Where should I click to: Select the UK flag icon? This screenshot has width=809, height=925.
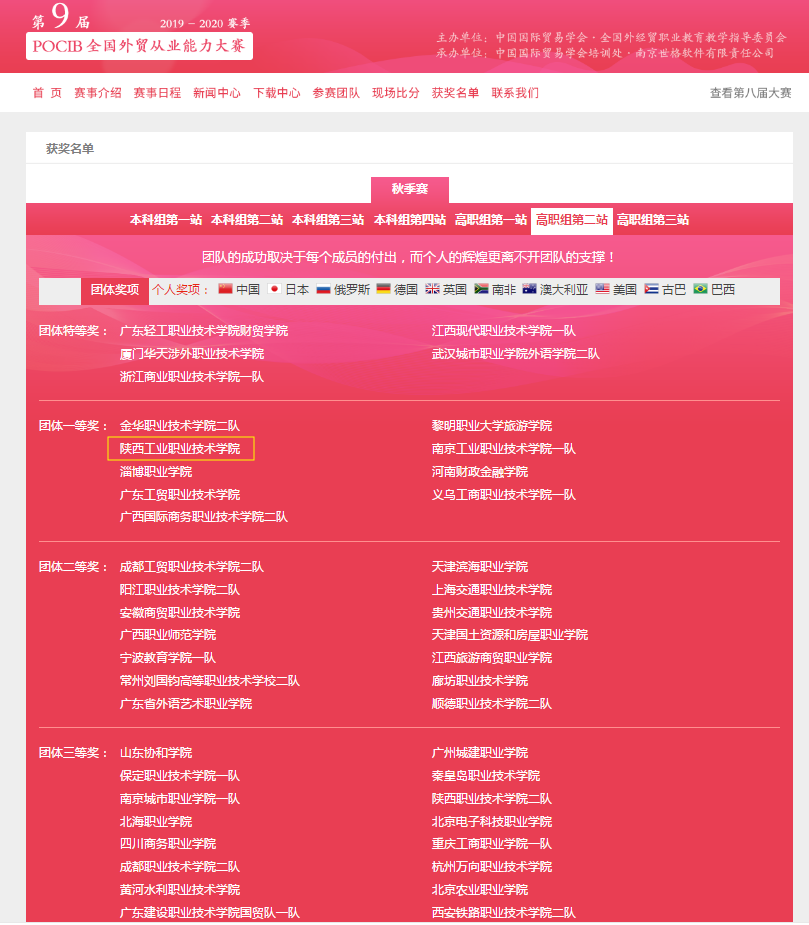(432, 289)
